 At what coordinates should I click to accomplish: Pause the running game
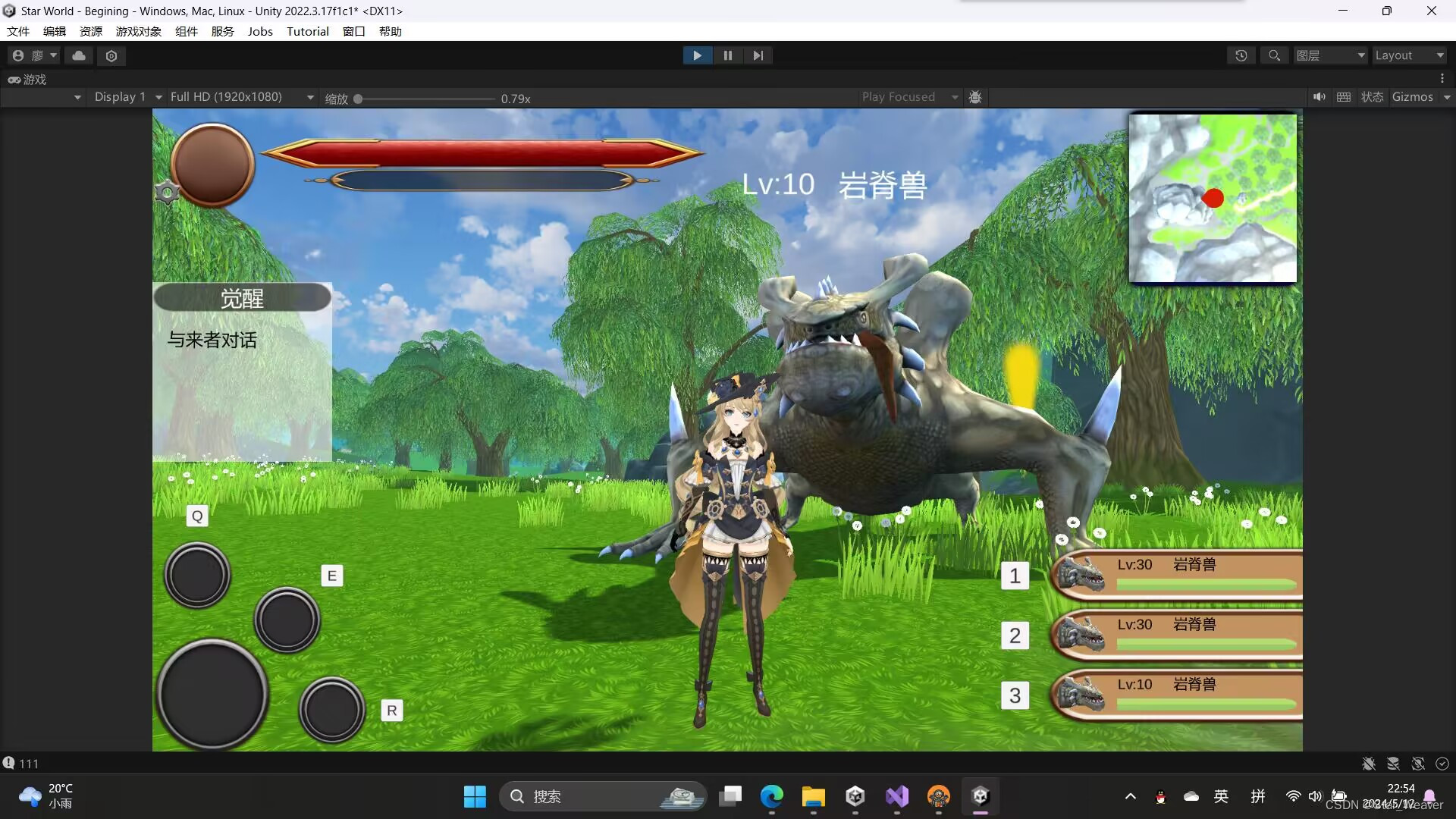point(728,55)
